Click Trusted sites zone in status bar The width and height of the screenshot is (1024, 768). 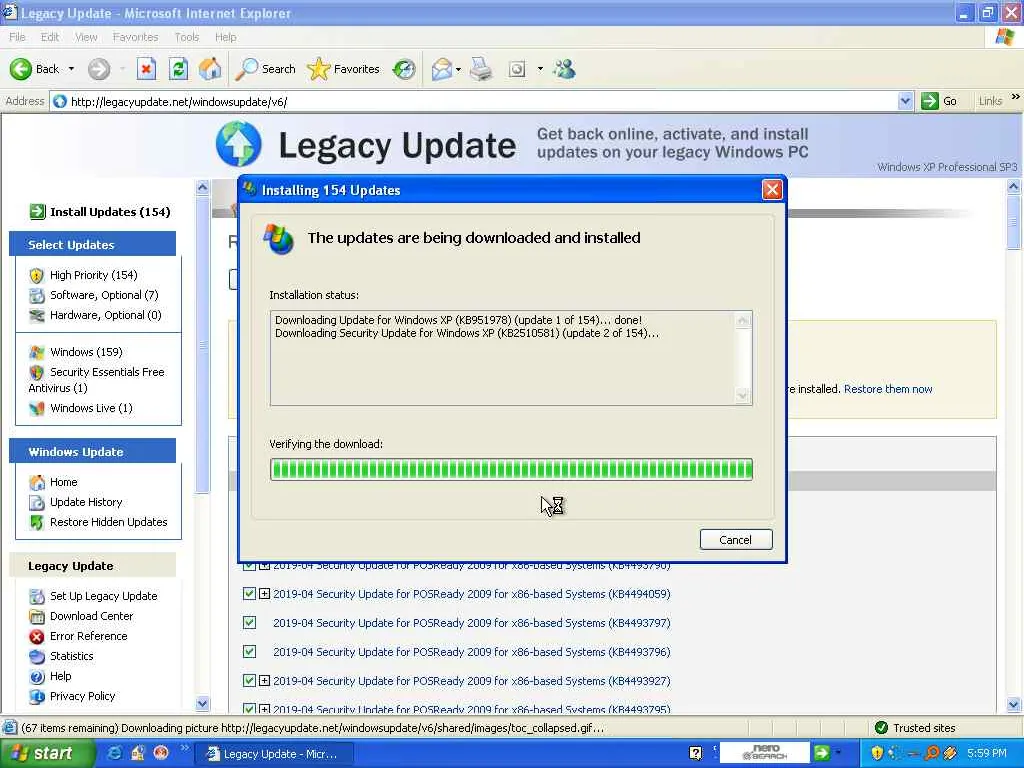click(x=916, y=728)
